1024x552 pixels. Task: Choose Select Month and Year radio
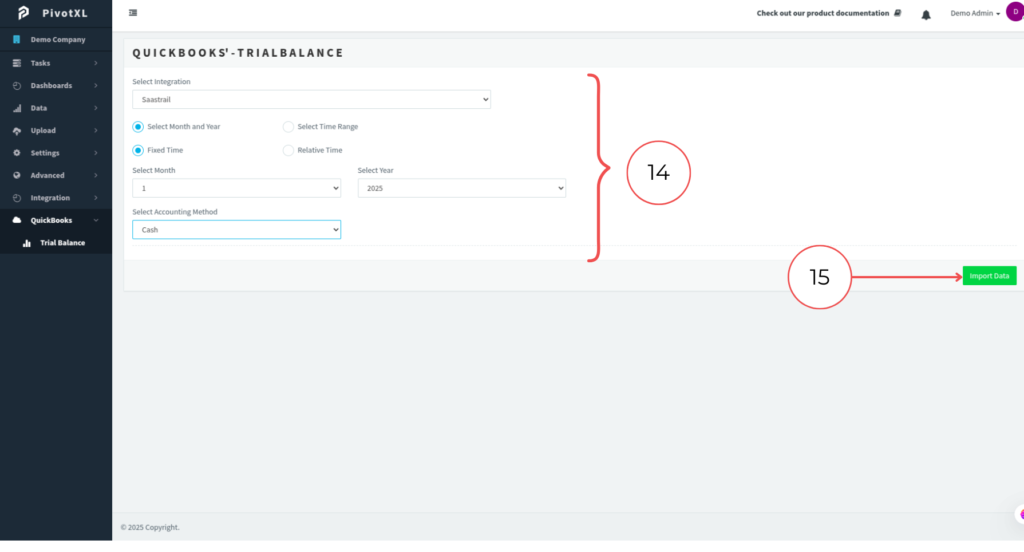click(138, 127)
